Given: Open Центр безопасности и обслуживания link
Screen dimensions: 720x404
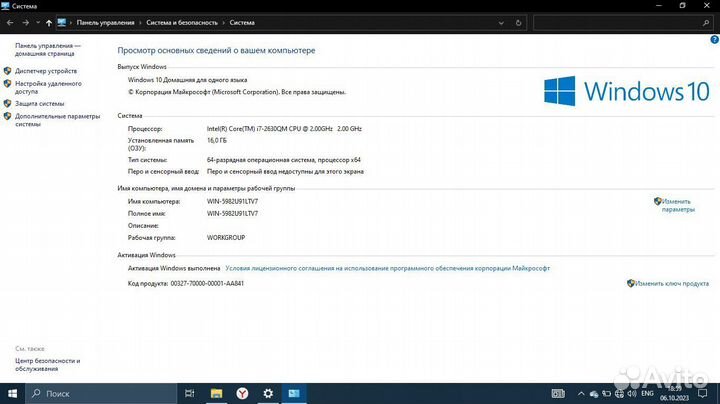Looking at the screenshot, I should (x=47, y=364).
